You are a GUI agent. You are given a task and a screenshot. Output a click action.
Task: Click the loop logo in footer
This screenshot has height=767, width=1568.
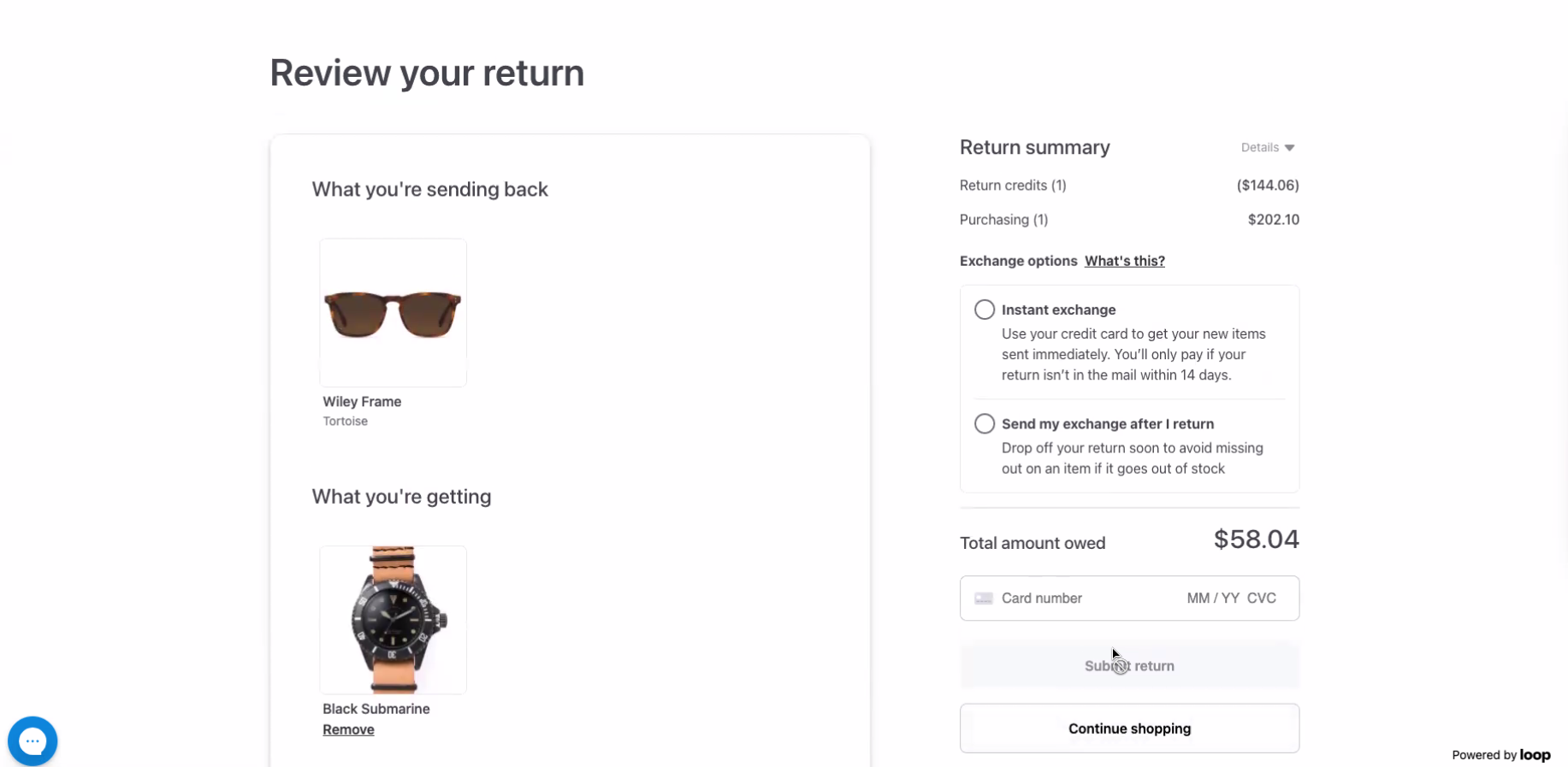[1535, 755]
